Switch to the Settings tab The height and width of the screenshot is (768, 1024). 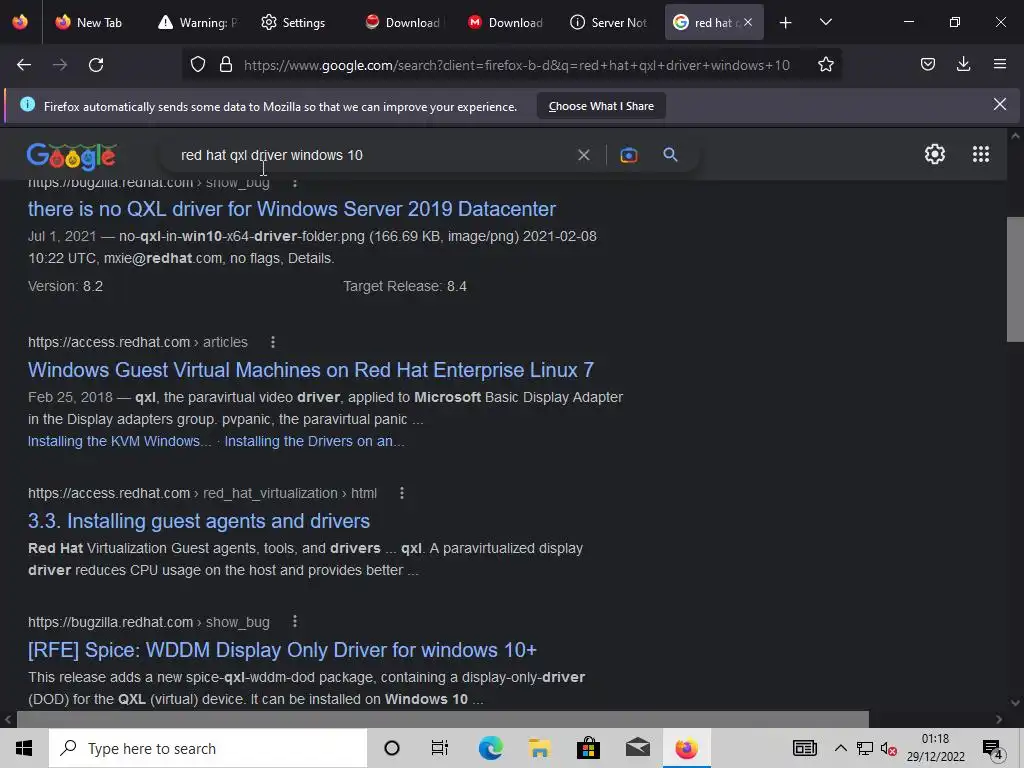tap(300, 23)
